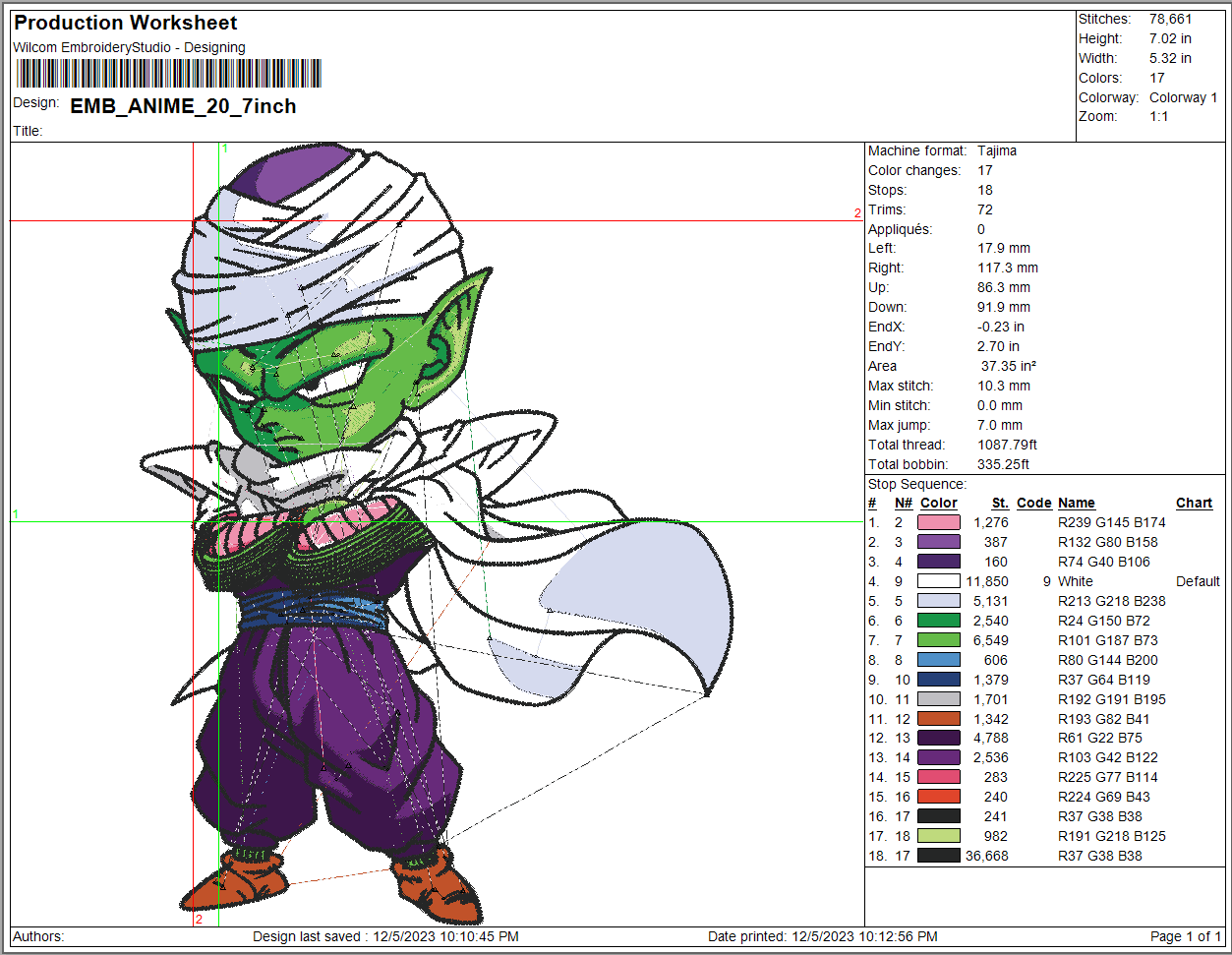This screenshot has width=1232, height=955.
Task: Choose the dark purple R61 G22 B75 swatch
Action: point(938,739)
